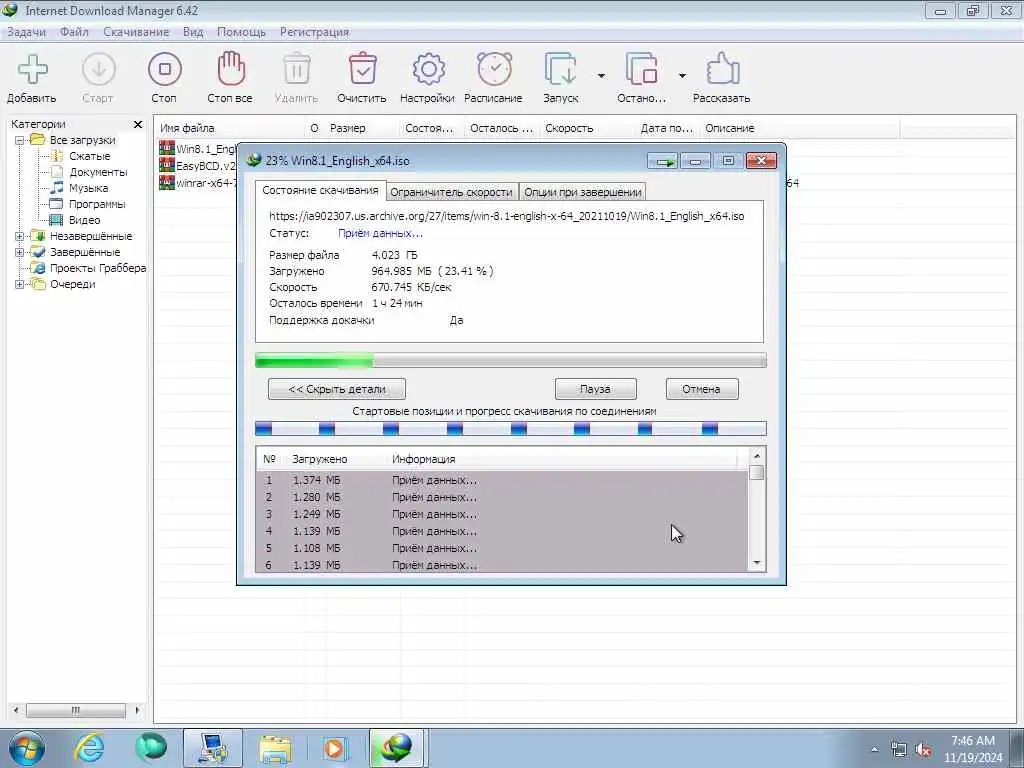Click the Загружено column header in connections list

pos(320,459)
